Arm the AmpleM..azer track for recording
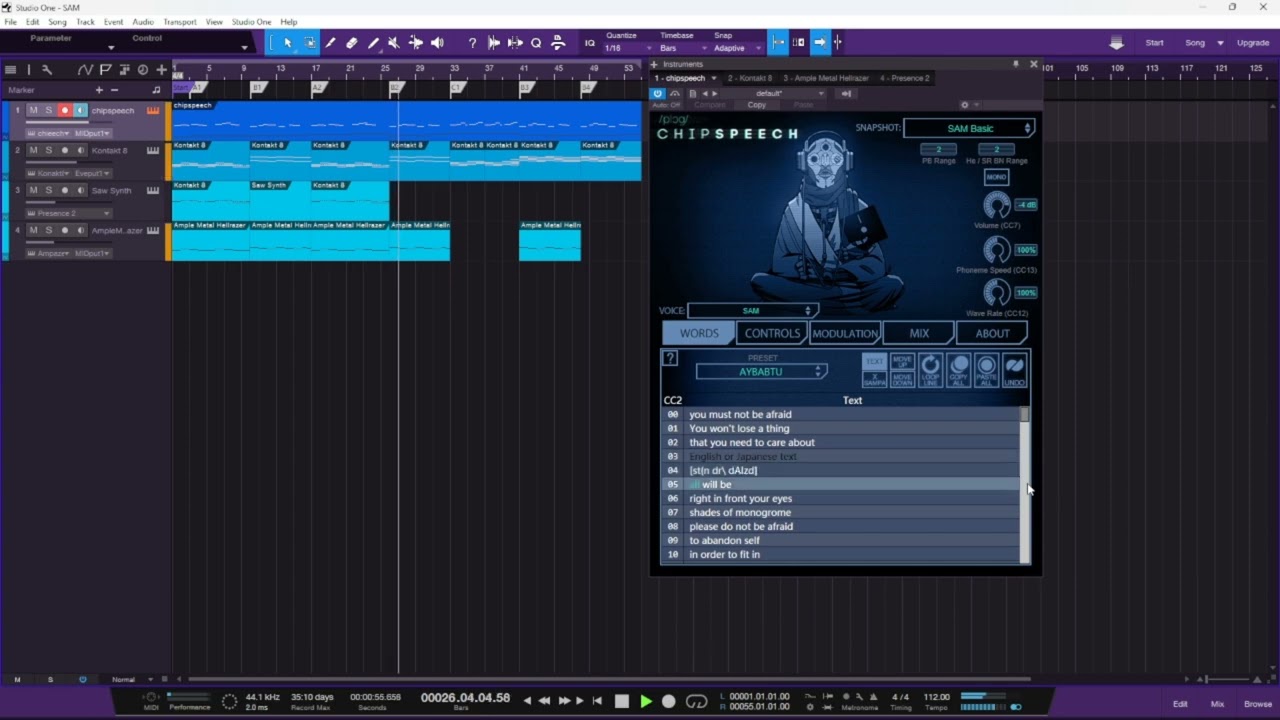Image resolution: width=1280 pixels, height=720 pixels. click(x=65, y=230)
